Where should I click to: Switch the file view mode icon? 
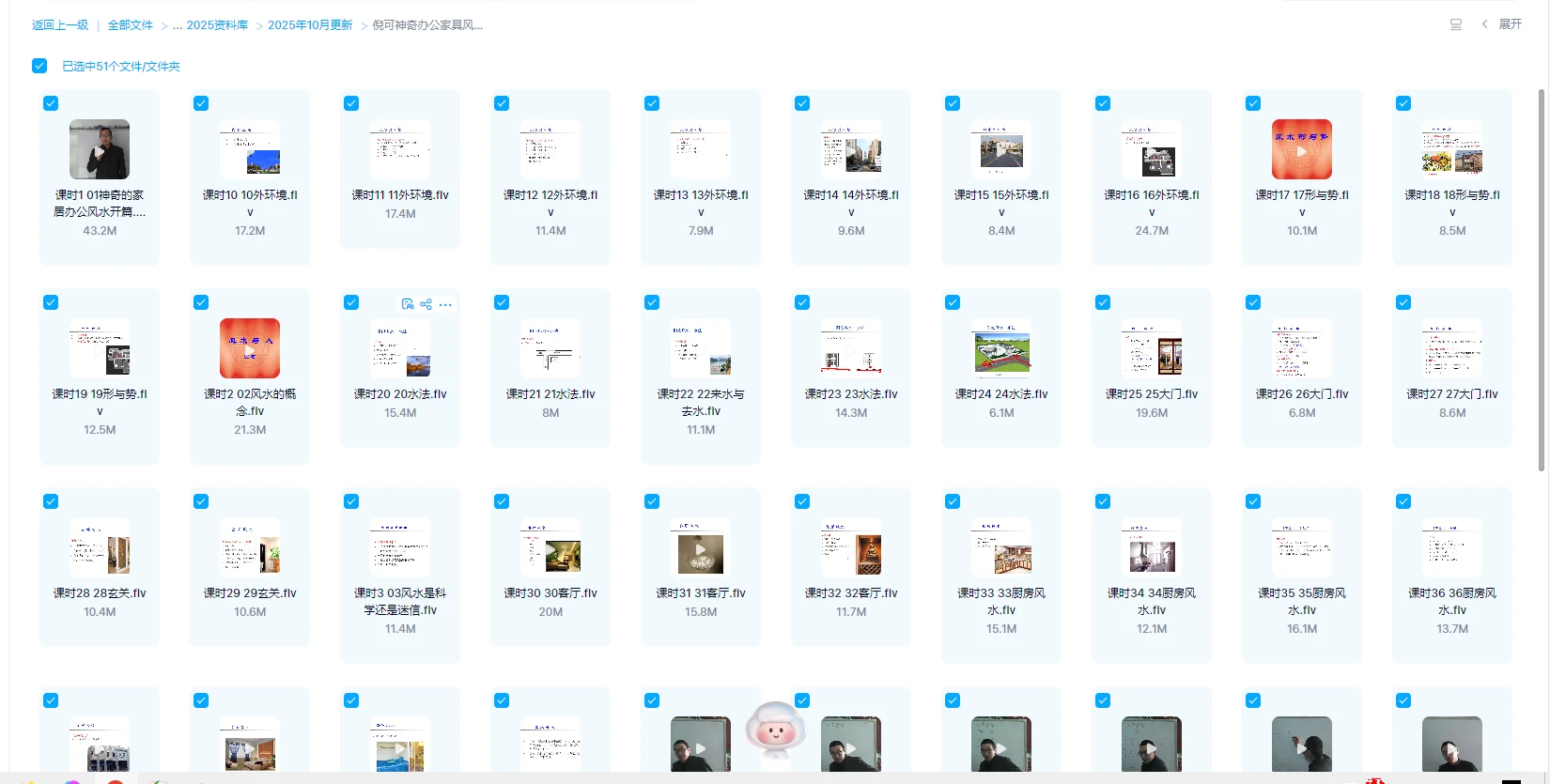[1455, 24]
